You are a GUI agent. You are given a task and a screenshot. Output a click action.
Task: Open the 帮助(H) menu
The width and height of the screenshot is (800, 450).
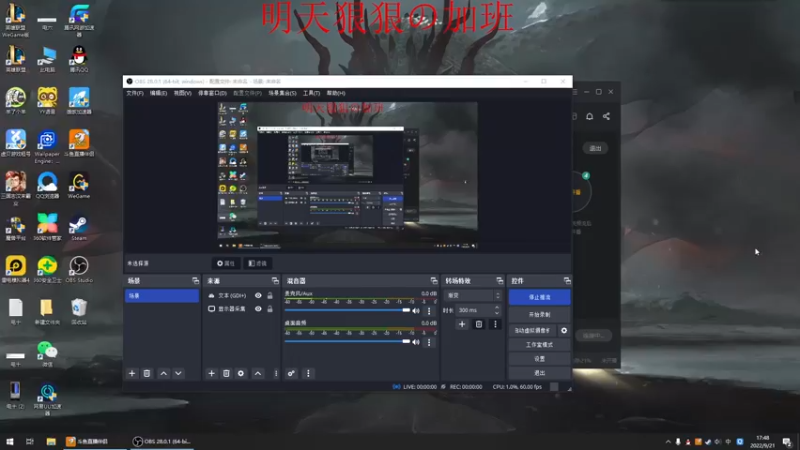tap(336, 93)
